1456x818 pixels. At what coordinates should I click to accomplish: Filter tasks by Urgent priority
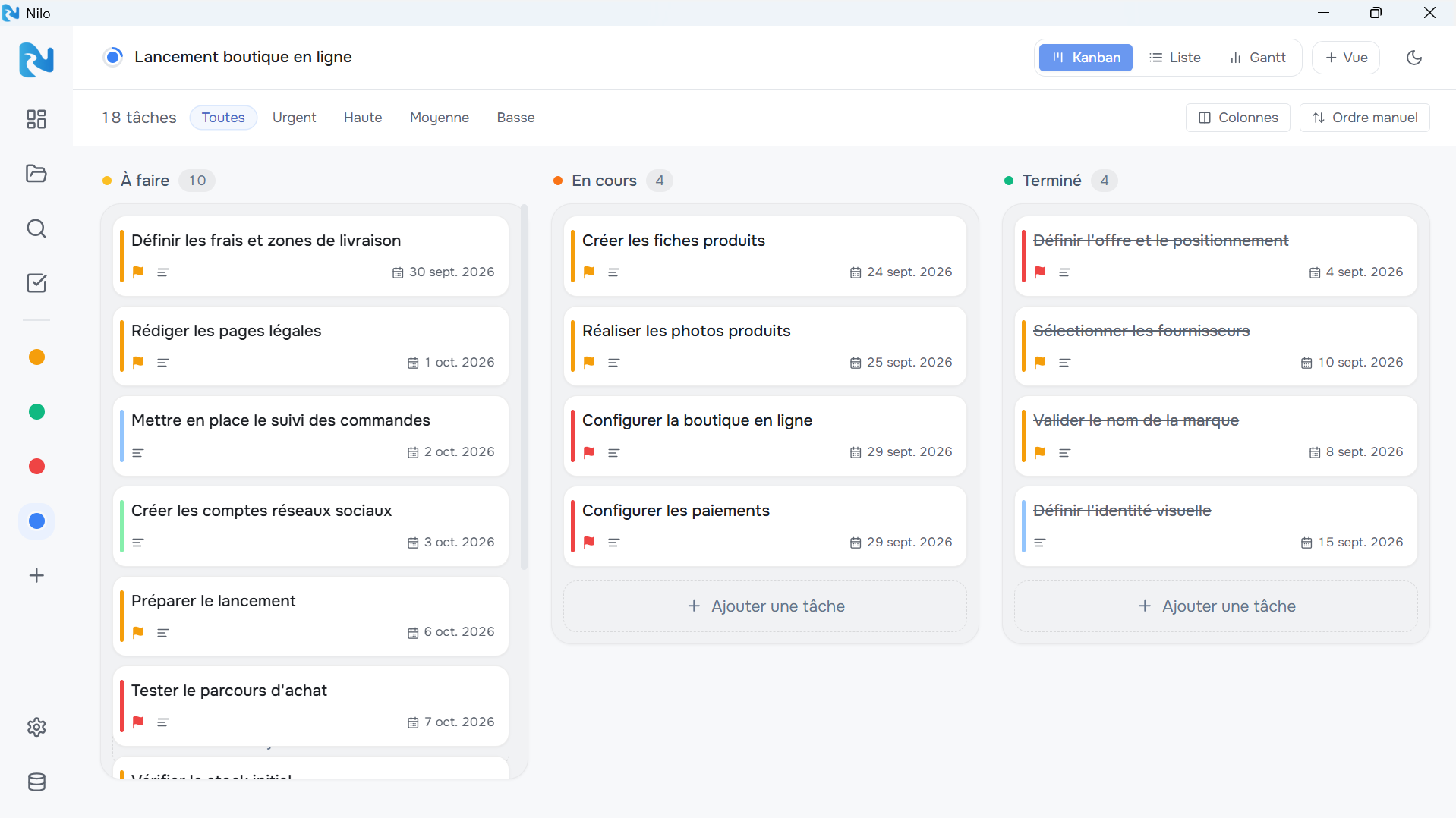click(295, 118)
